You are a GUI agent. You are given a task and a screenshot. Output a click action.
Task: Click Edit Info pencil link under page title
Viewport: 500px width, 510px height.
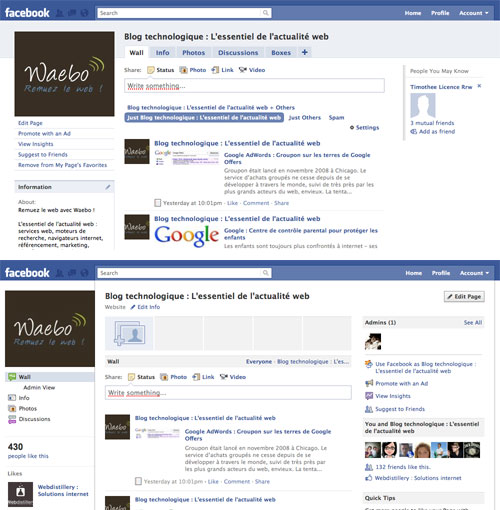[145, 307]
